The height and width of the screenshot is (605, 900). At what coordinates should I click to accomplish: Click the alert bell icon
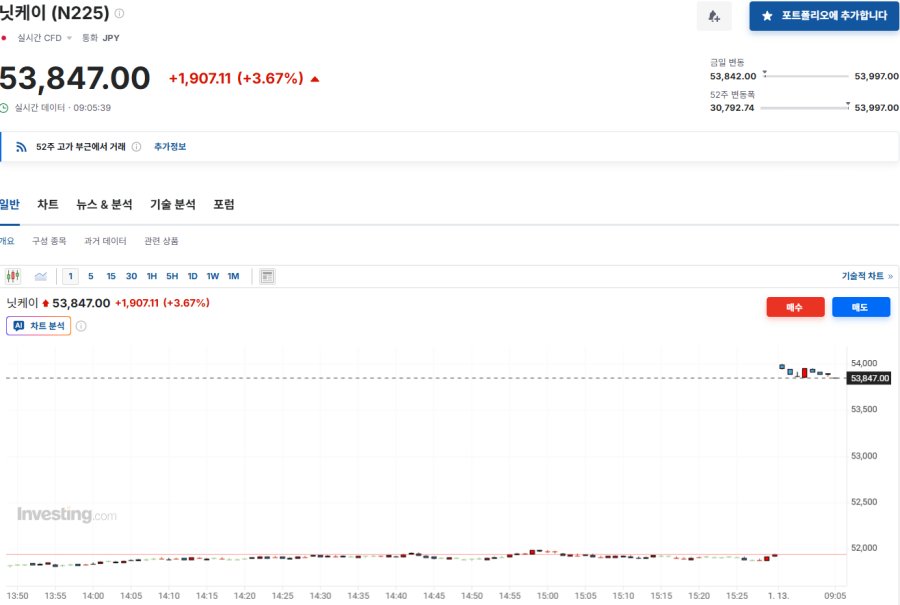click(713, 16)
